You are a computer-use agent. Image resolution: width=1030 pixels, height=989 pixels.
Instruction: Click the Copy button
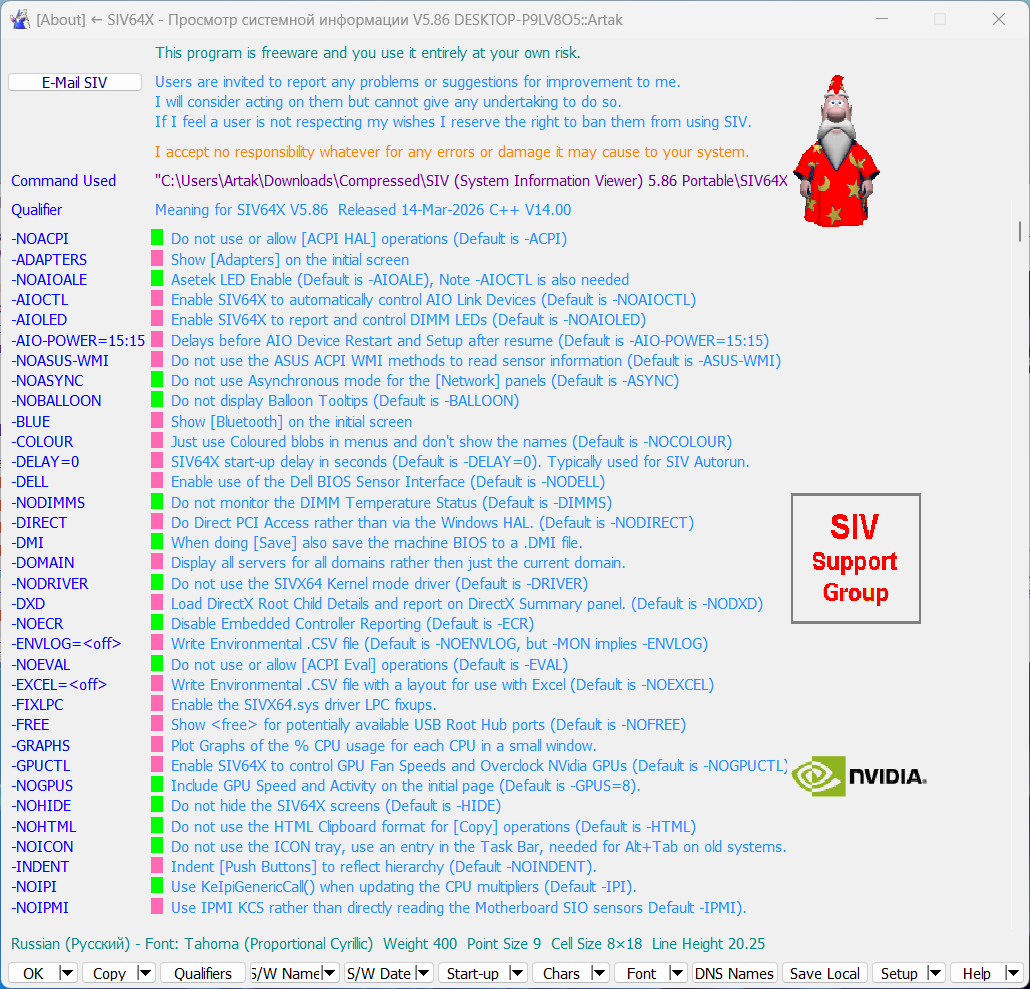[110, 973]
